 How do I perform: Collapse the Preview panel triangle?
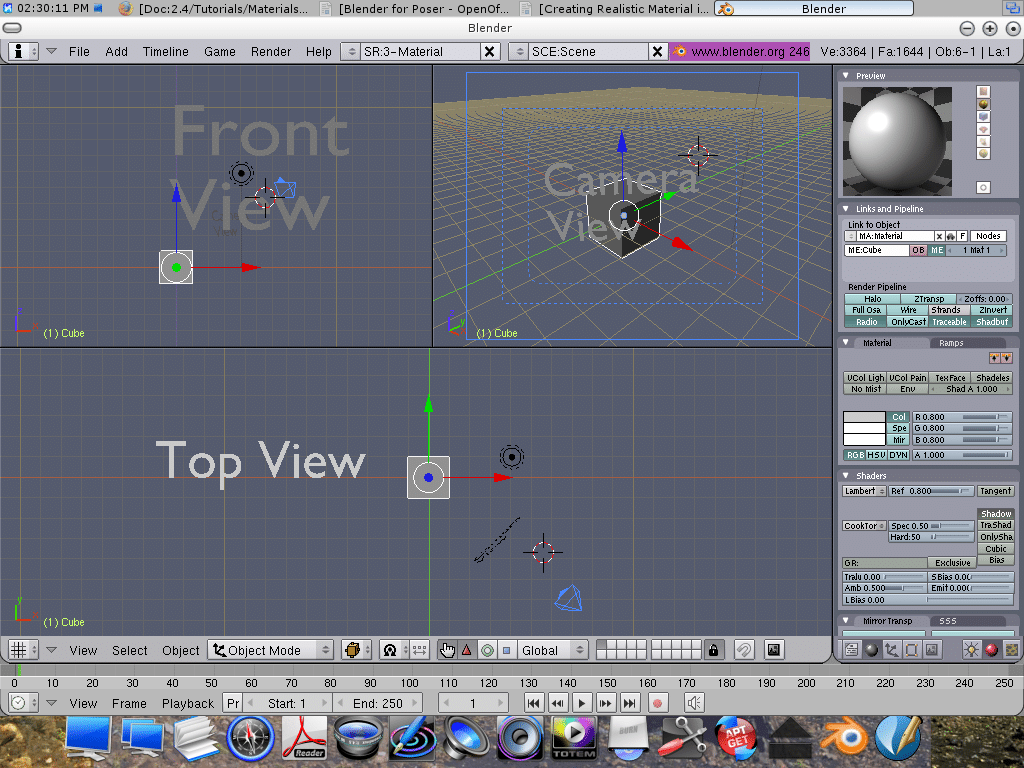tap(846, 76)
